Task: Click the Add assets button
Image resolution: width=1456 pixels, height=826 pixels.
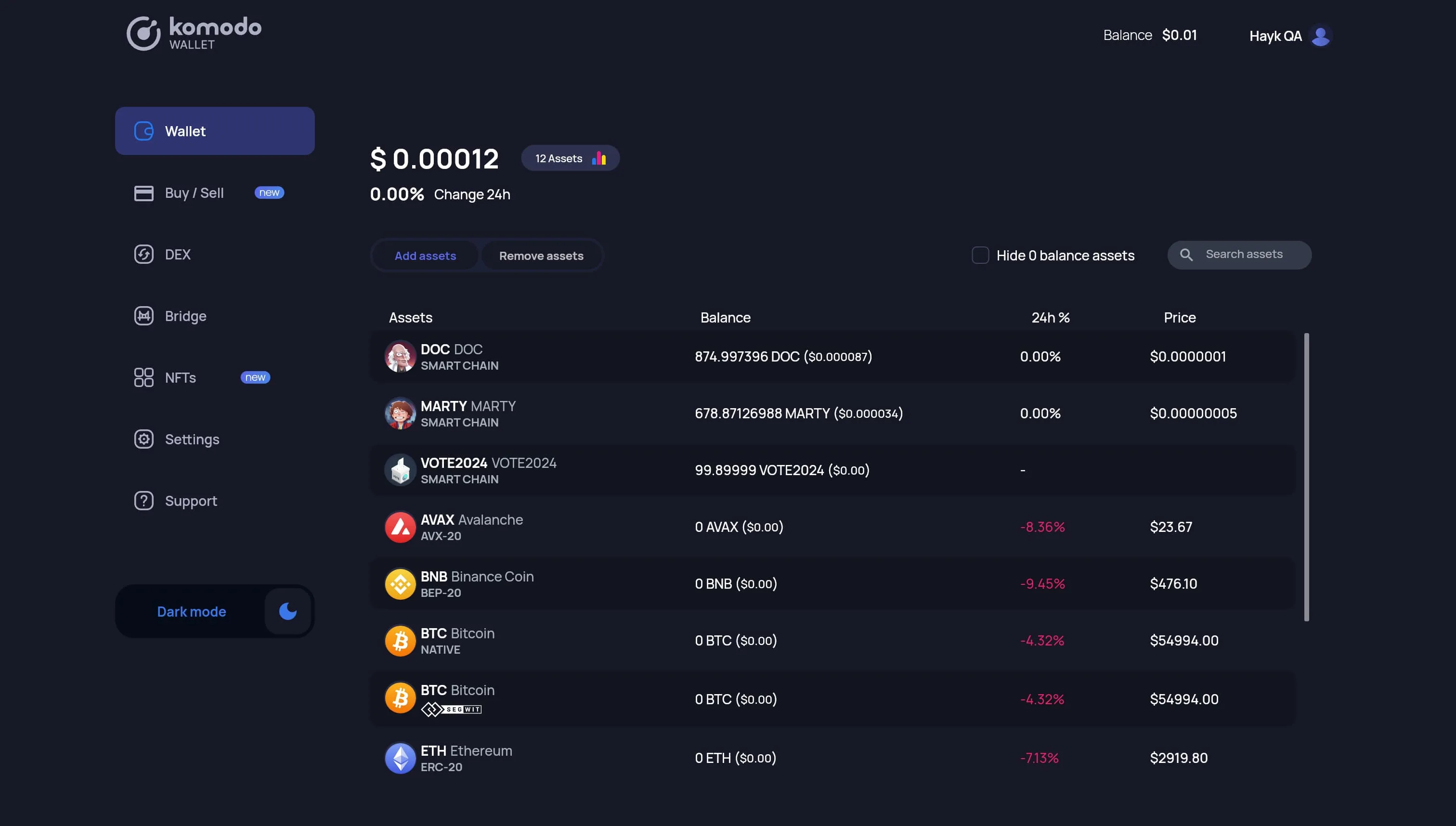Action: pos(425,256)
